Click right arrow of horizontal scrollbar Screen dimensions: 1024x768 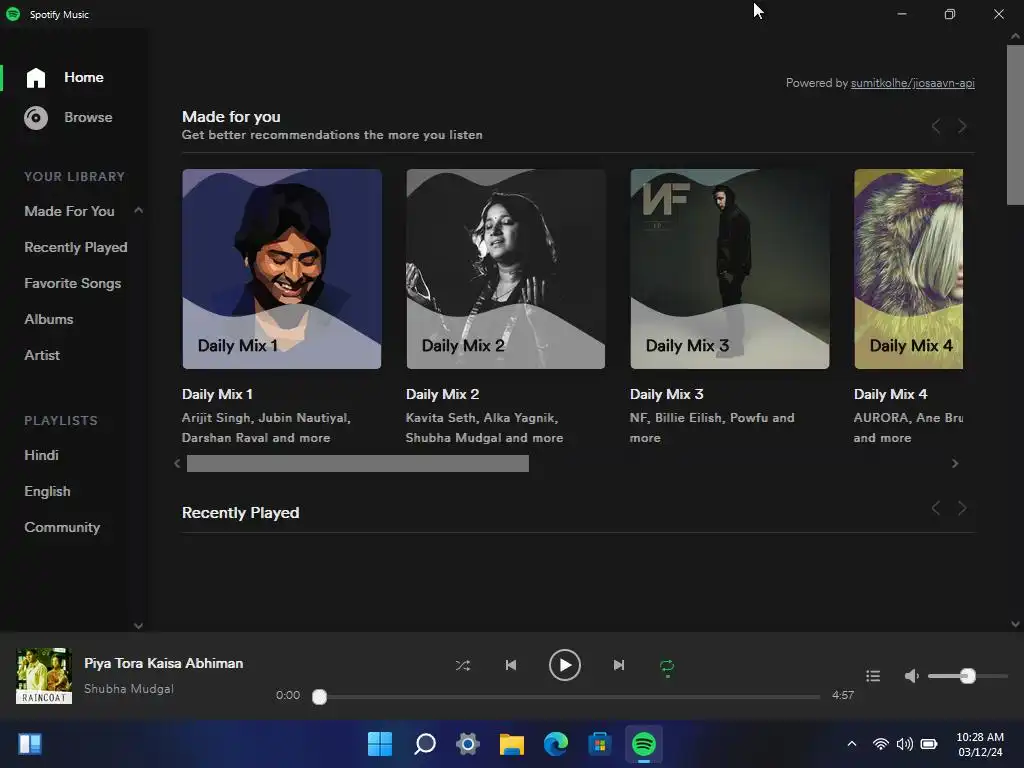click(955, 464)
